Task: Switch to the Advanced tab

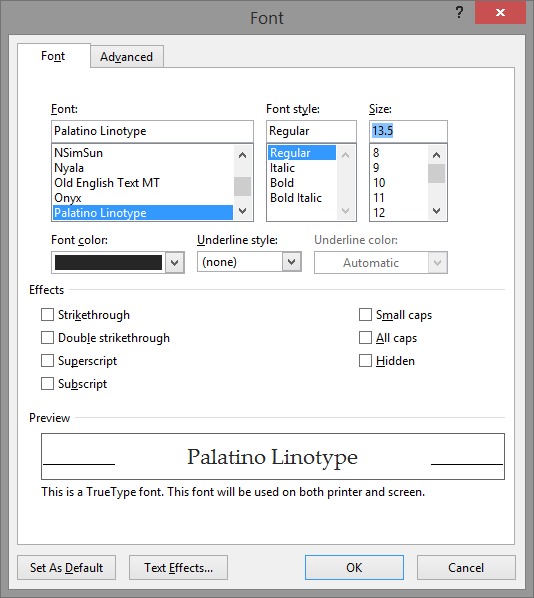Action: click(127, 57)
